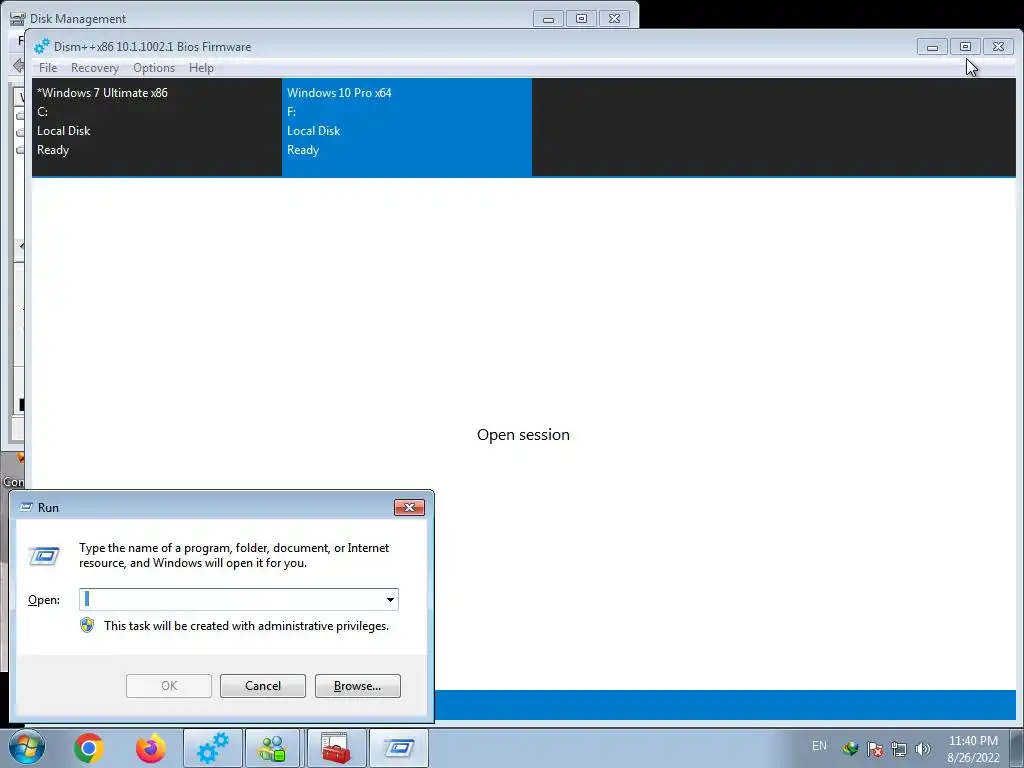Maximize the Disk Management window
This screenshot has width=1024, height=768.
click(x=581, y=19)
